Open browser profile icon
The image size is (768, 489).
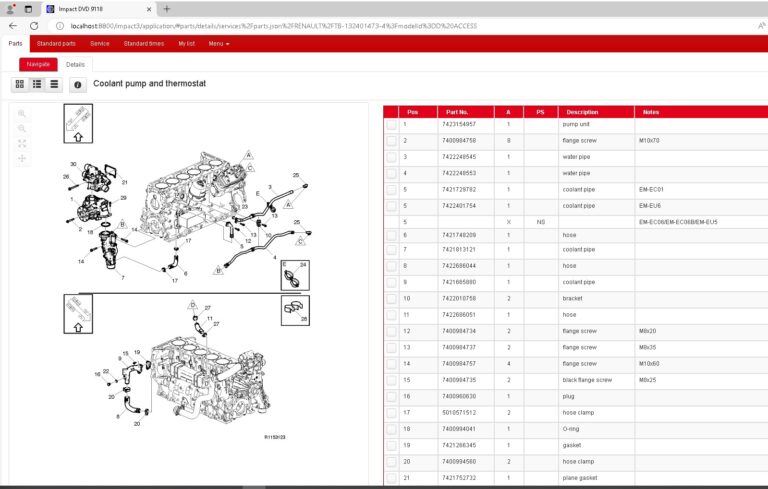[x=10, y=9]
